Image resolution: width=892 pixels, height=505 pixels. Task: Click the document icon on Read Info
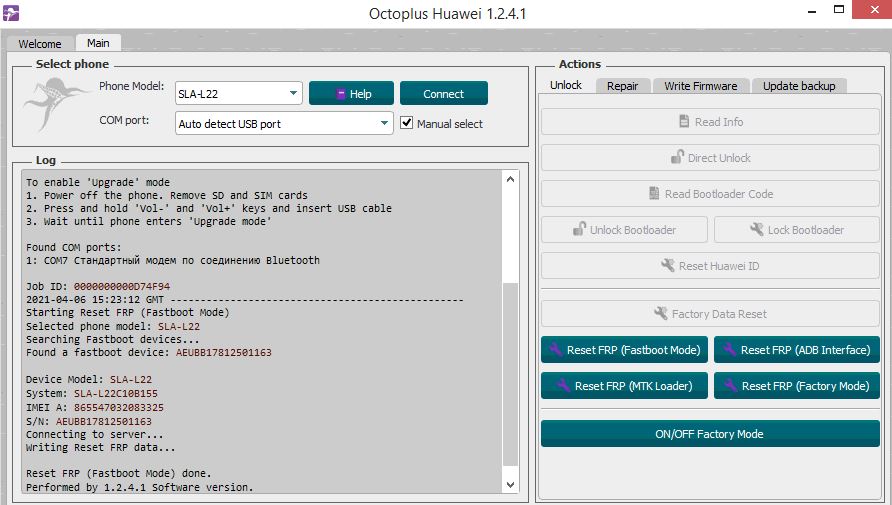coord(684,121)
